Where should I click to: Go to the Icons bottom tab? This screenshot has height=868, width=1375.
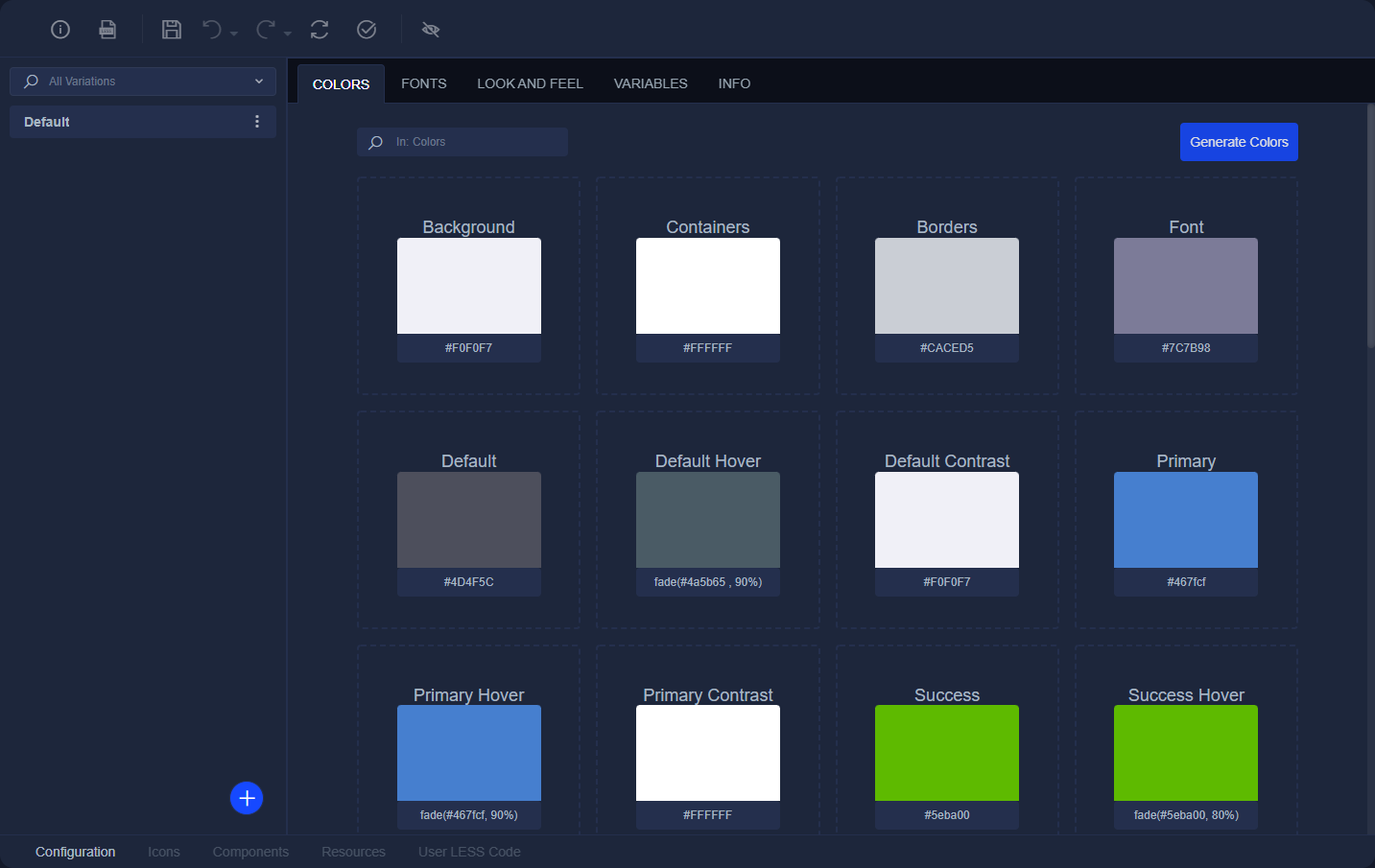(164, 852)
